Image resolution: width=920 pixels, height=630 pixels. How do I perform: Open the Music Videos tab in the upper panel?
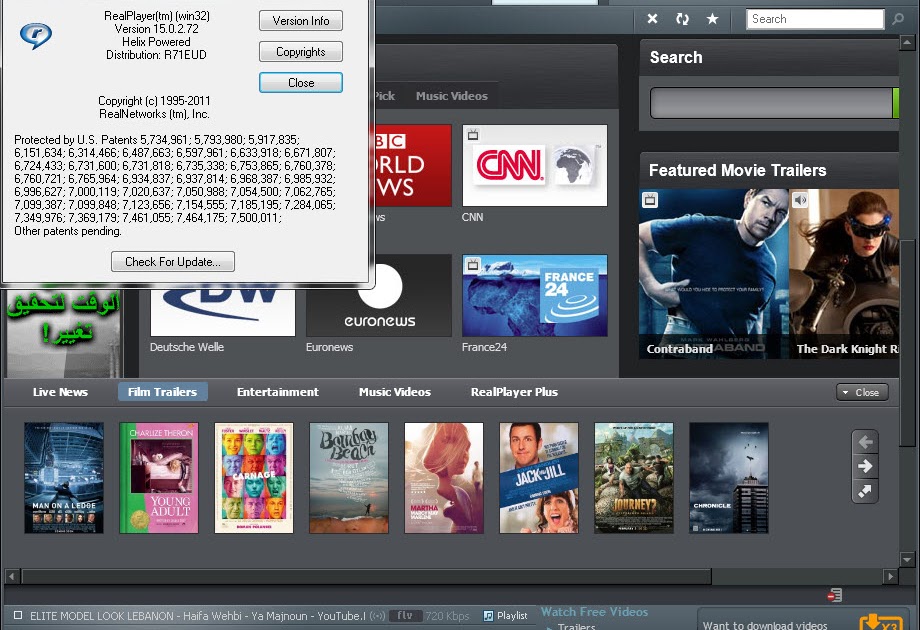click(x=452, y=96)
